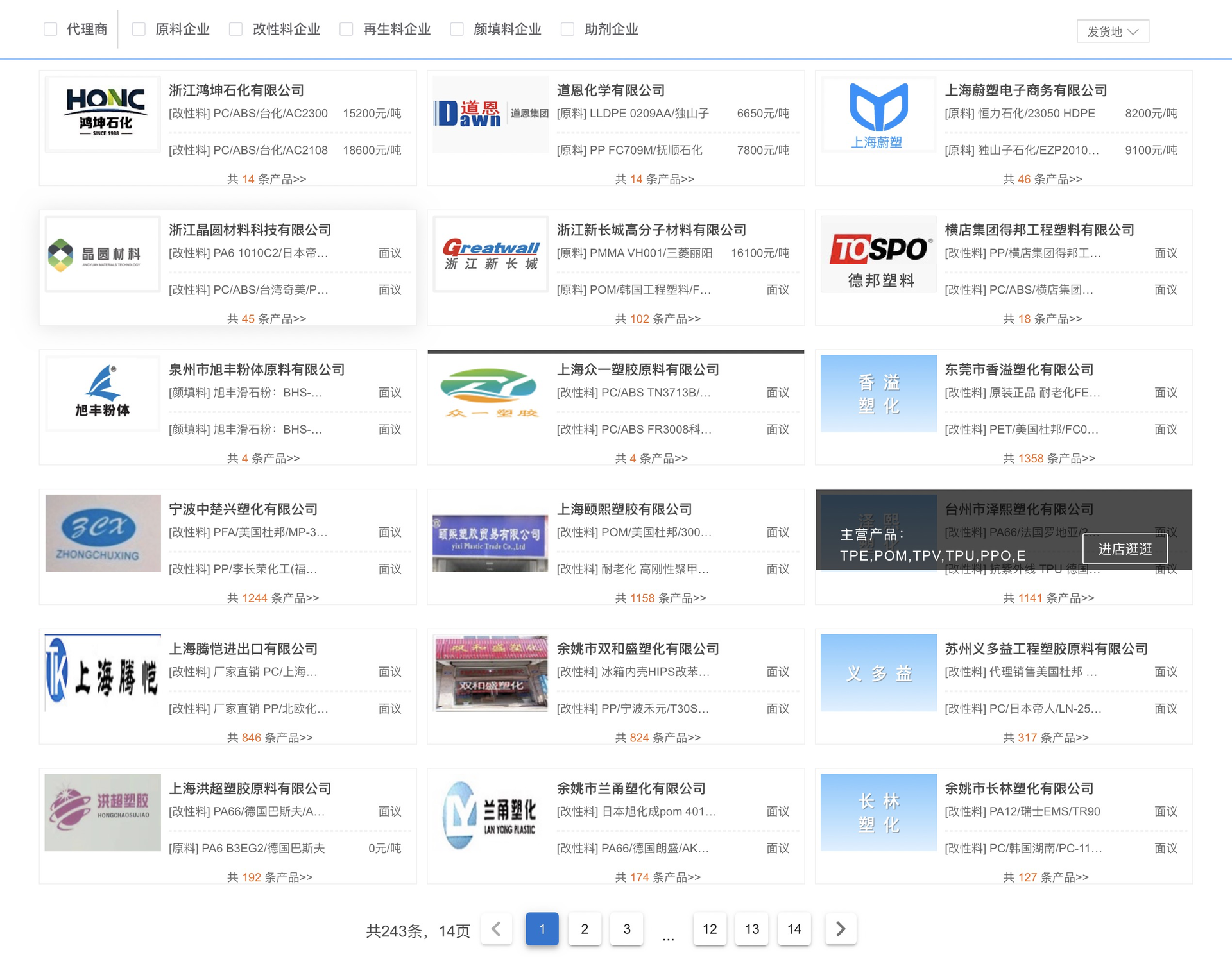The image size is (1232, 957).
Task: Click the 长林塑化 placeholder logo
Action: pyautogui.click(x=878, y=812)
